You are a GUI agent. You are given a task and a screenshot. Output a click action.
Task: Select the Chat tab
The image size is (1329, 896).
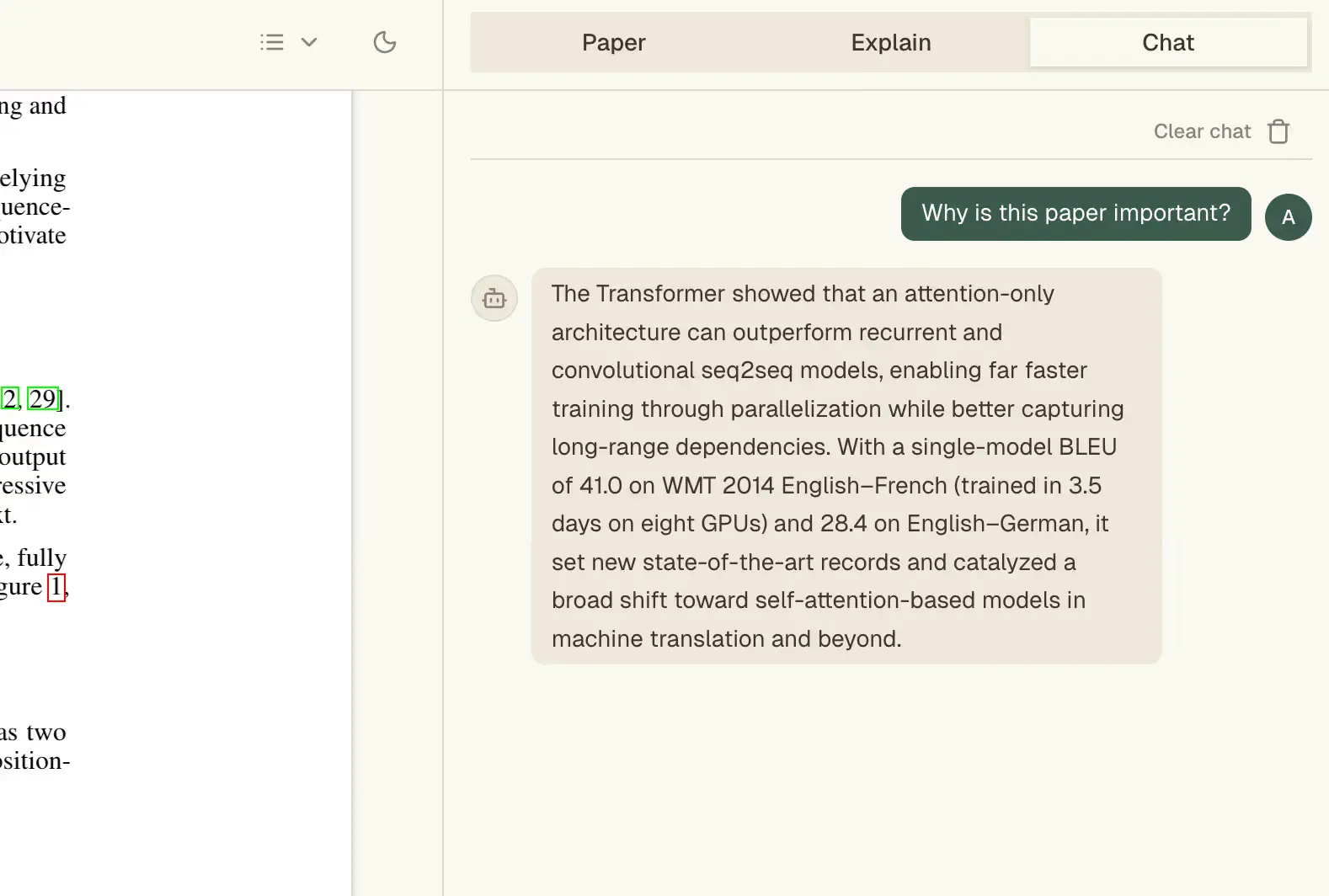[1167, 43]
